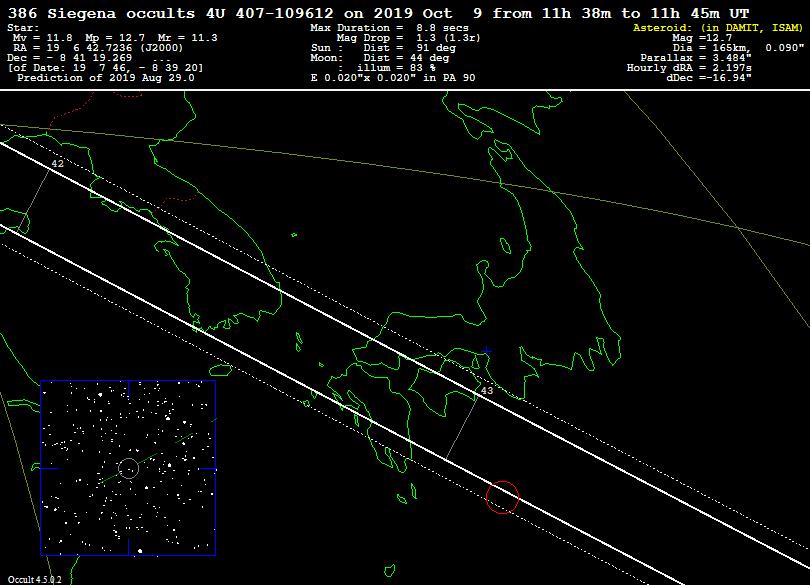Click the 'RA = 19 6 42.7236 (J2000)' line
810x585 pixels.
click(x=98, y=48)
